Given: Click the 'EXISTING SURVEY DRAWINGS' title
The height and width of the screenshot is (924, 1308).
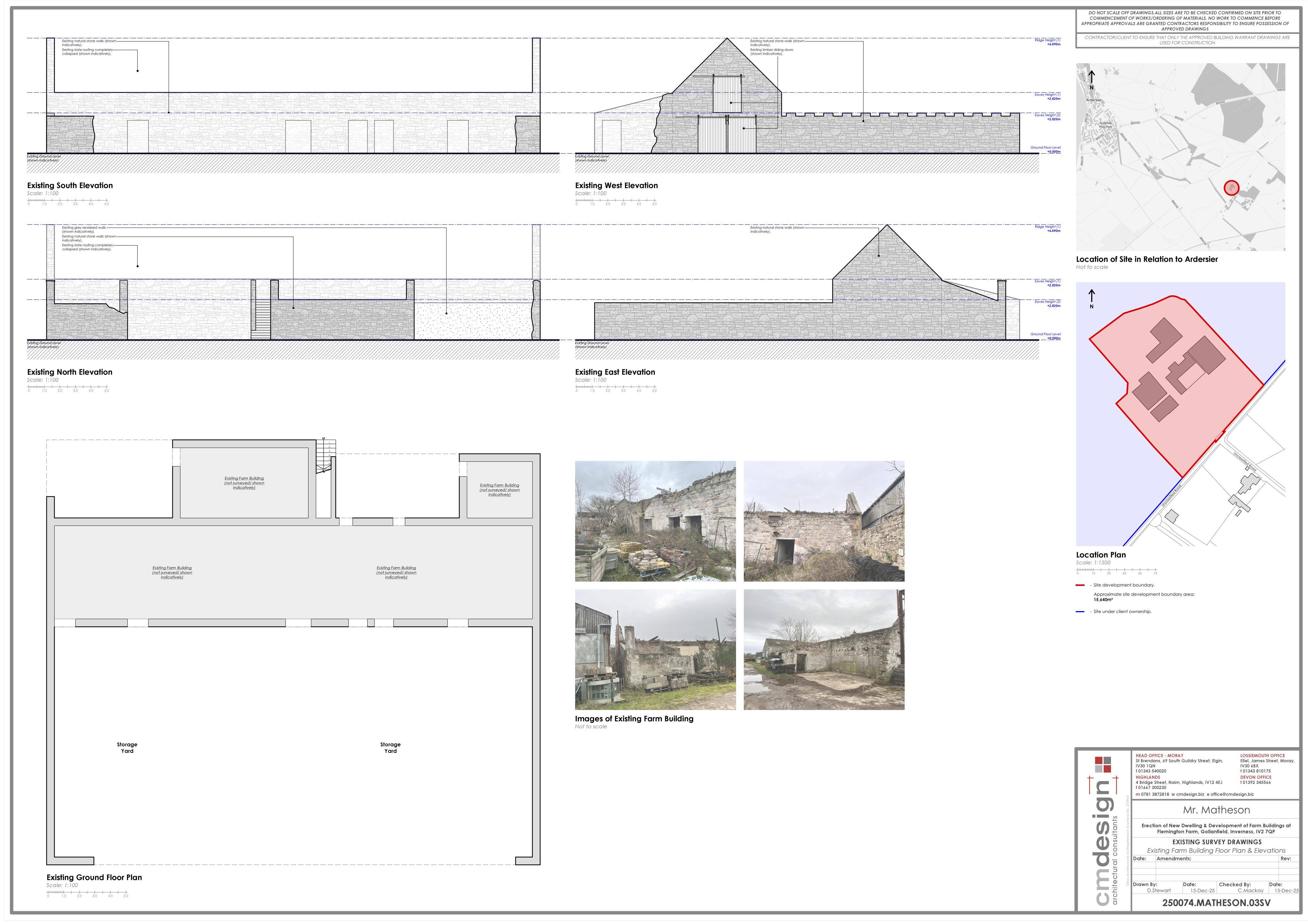Looking at the screenshot, I should (1217, 842).
